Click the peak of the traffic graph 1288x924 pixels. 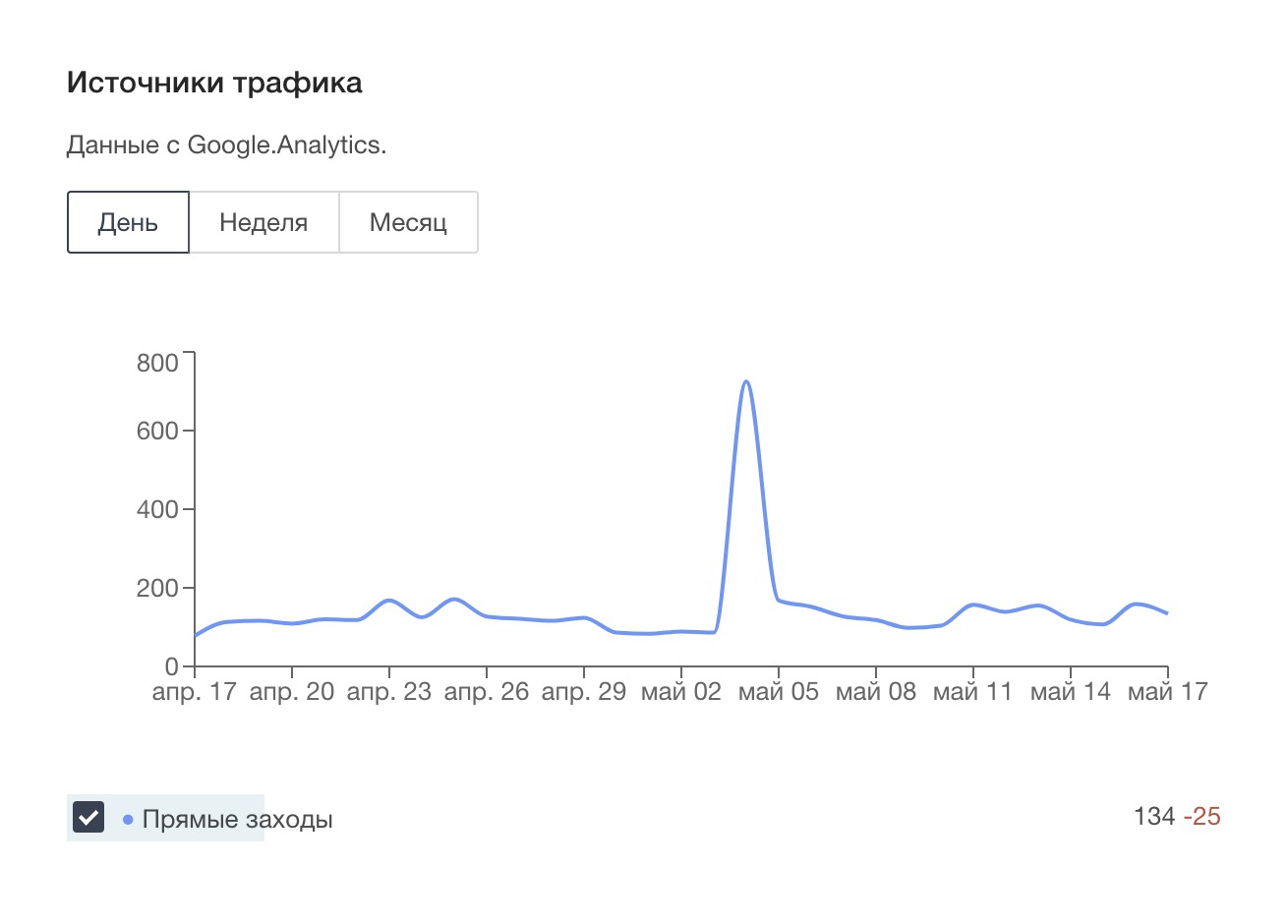(x=746, y=381)
